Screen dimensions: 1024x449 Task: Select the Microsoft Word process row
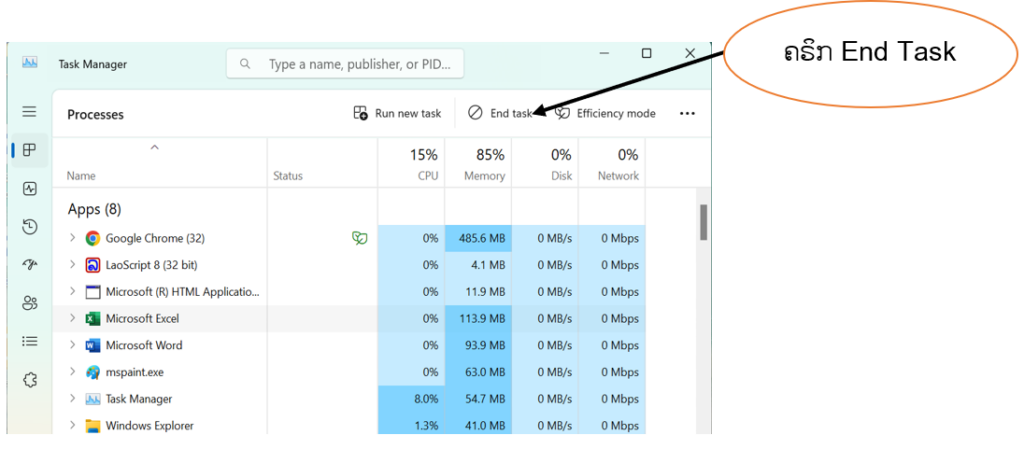[144, 345]
